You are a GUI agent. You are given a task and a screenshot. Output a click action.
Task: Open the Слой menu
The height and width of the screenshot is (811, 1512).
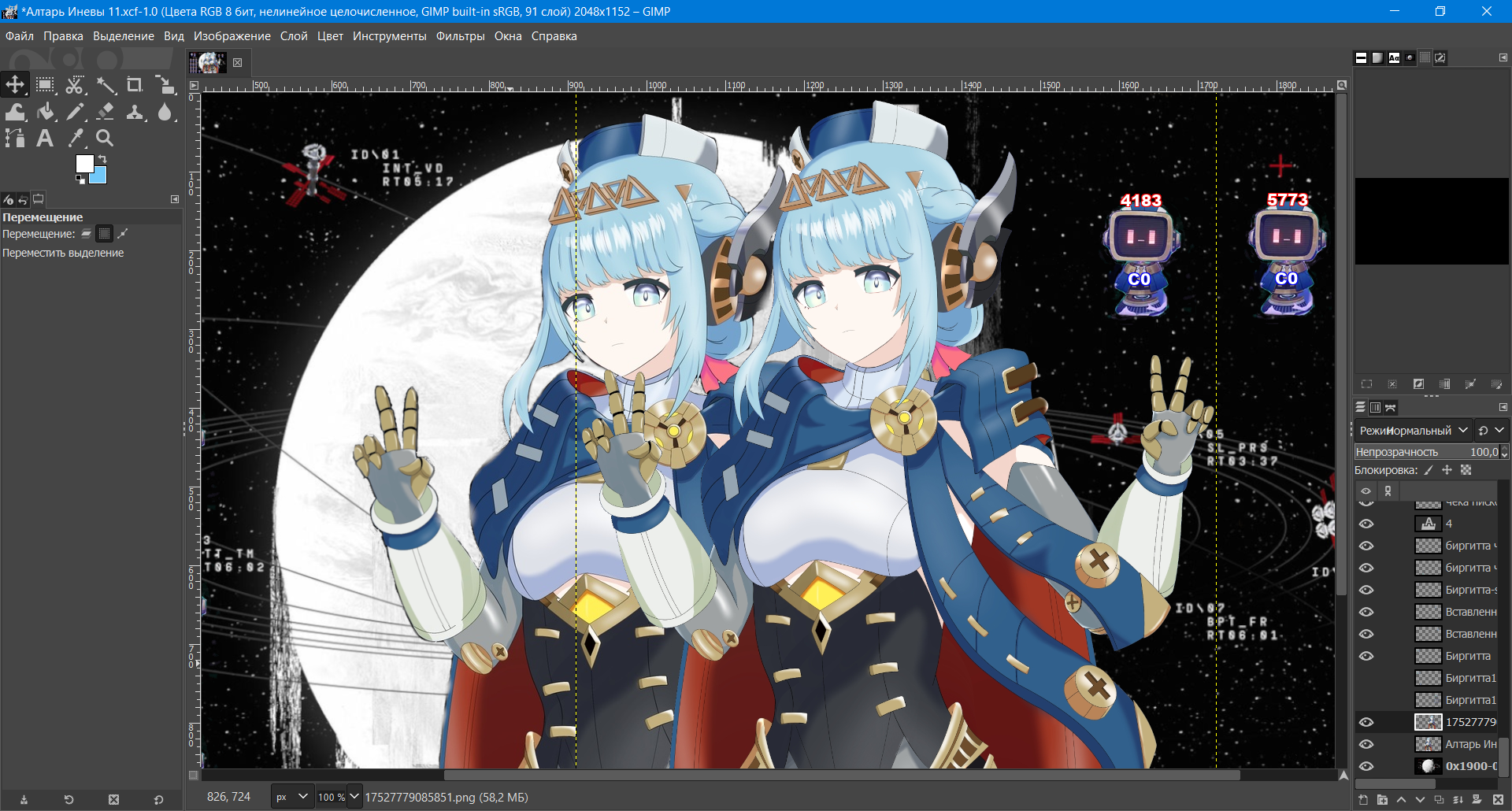coord(294,36)
